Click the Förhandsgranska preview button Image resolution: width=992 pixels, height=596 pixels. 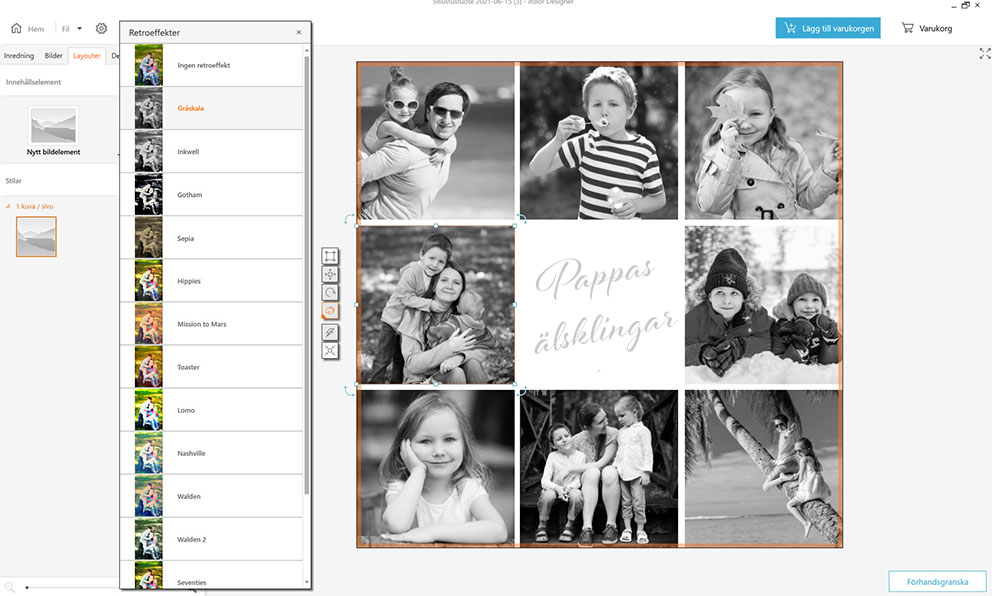(937, 581)
